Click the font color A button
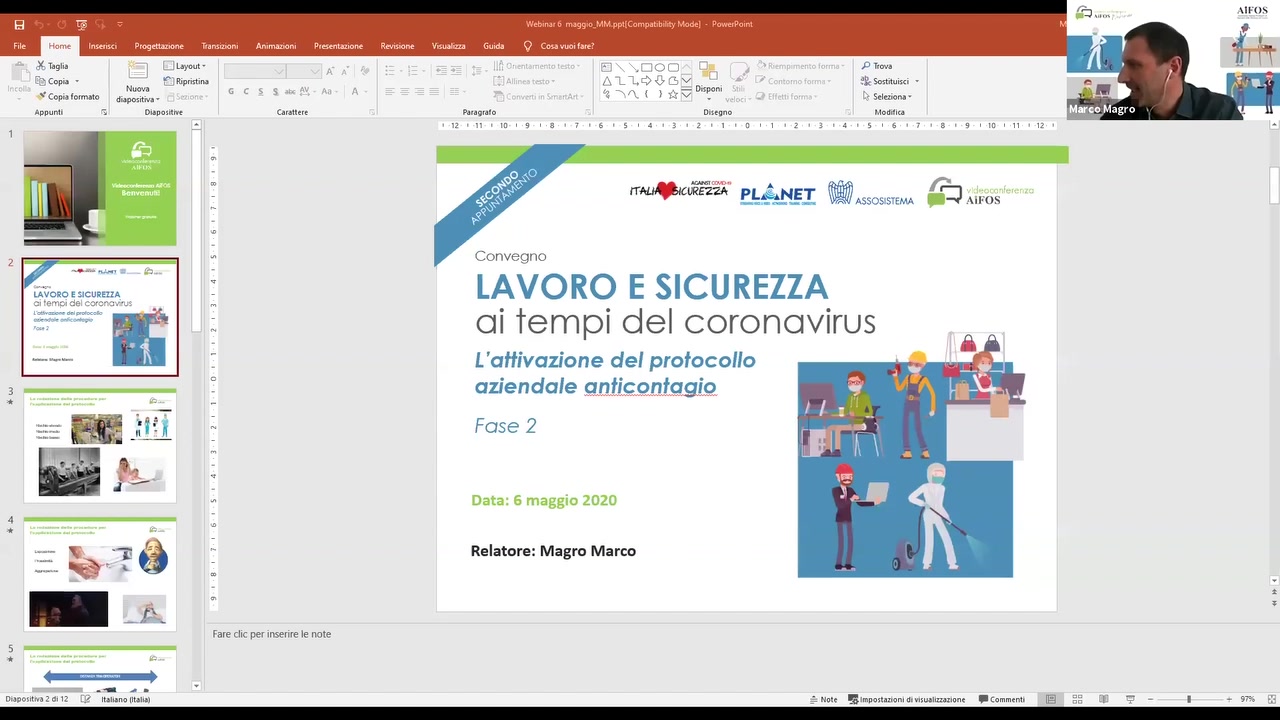Screen dimensions: 1280x720 tap(355, 92)
